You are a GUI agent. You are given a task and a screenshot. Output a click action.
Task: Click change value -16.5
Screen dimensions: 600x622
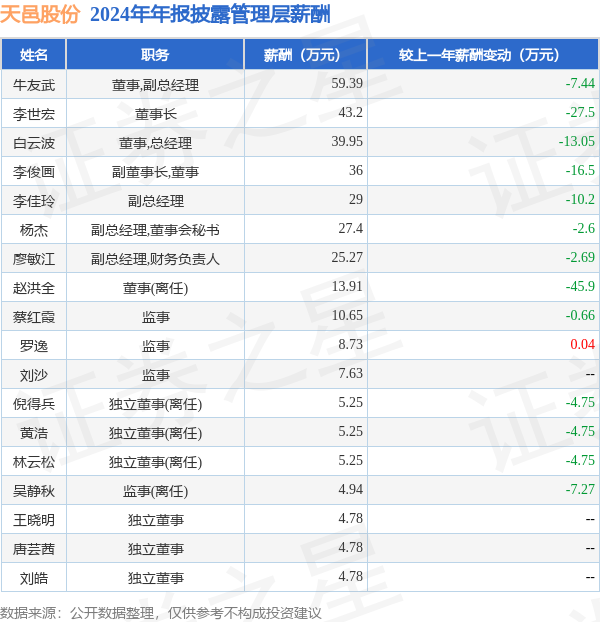(580, 170)
